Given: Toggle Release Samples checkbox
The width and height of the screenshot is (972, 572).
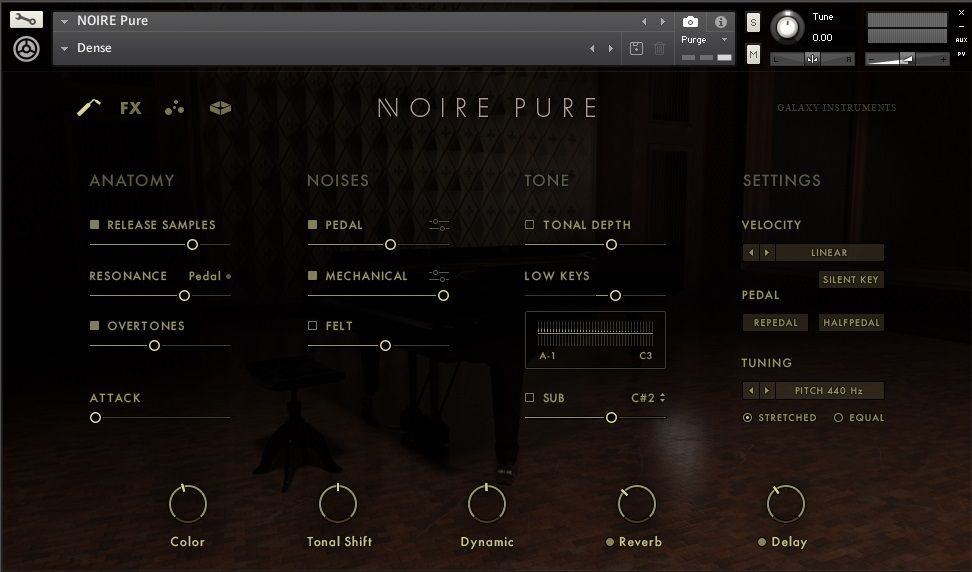Looking at the screenshot, I should click(94, 224).
